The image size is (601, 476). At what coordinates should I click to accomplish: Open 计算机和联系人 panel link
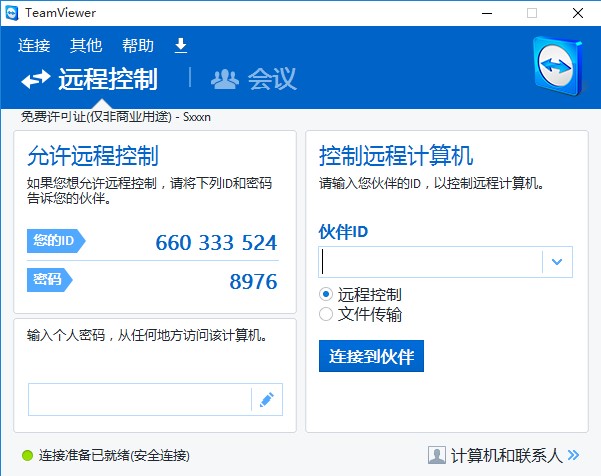coord(507,455)
